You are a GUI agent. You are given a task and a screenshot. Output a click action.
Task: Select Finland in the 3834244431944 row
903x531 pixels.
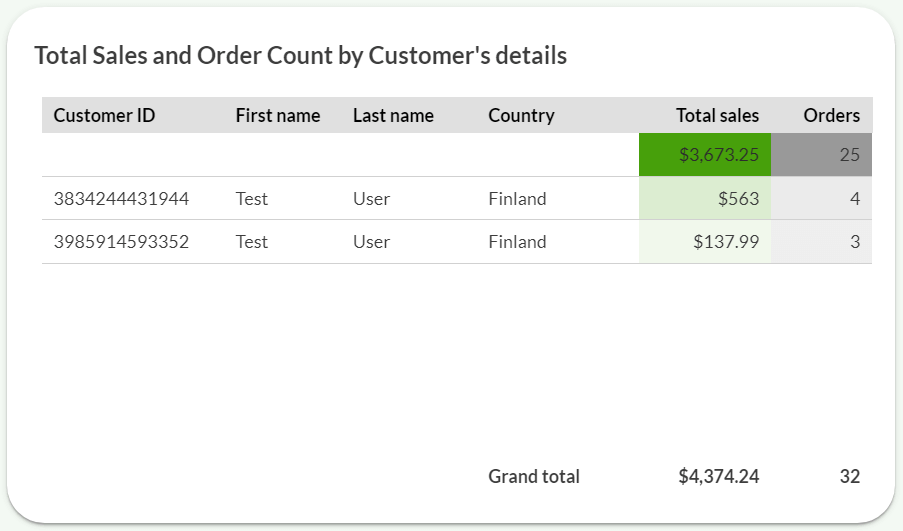[517, 198]
